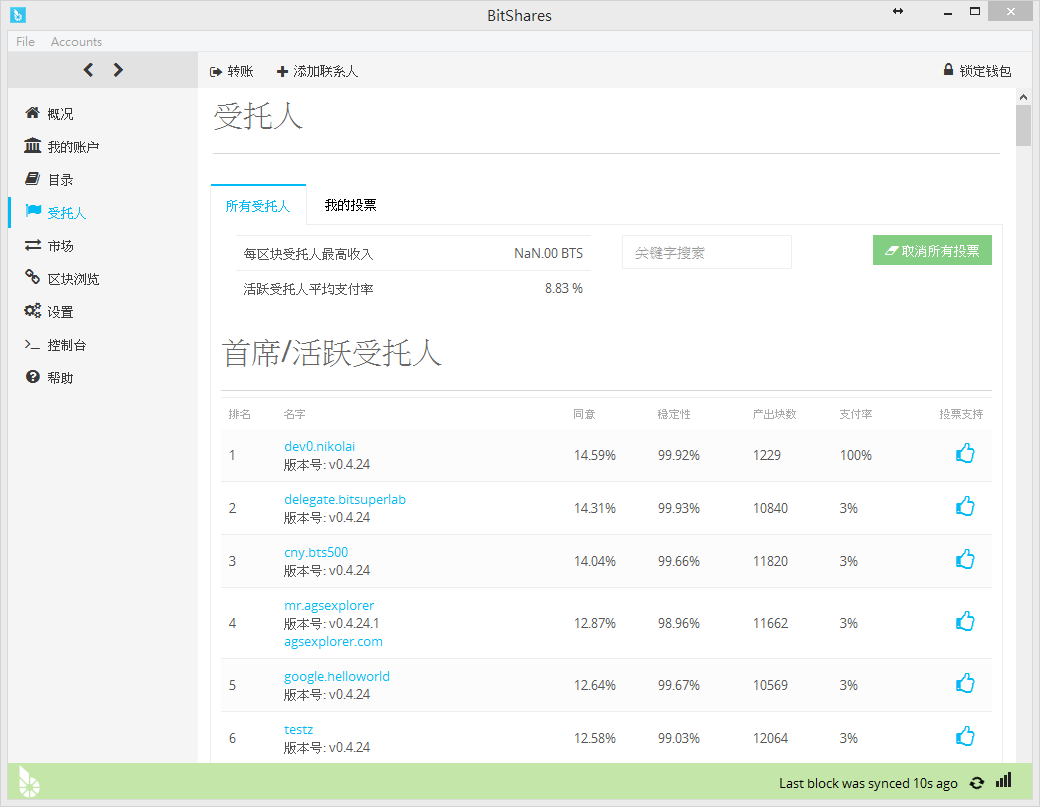This screenshot has width=1040, height=807.
Task: Click the double-arrow icon in the title bar
Action: click(897, 11)
